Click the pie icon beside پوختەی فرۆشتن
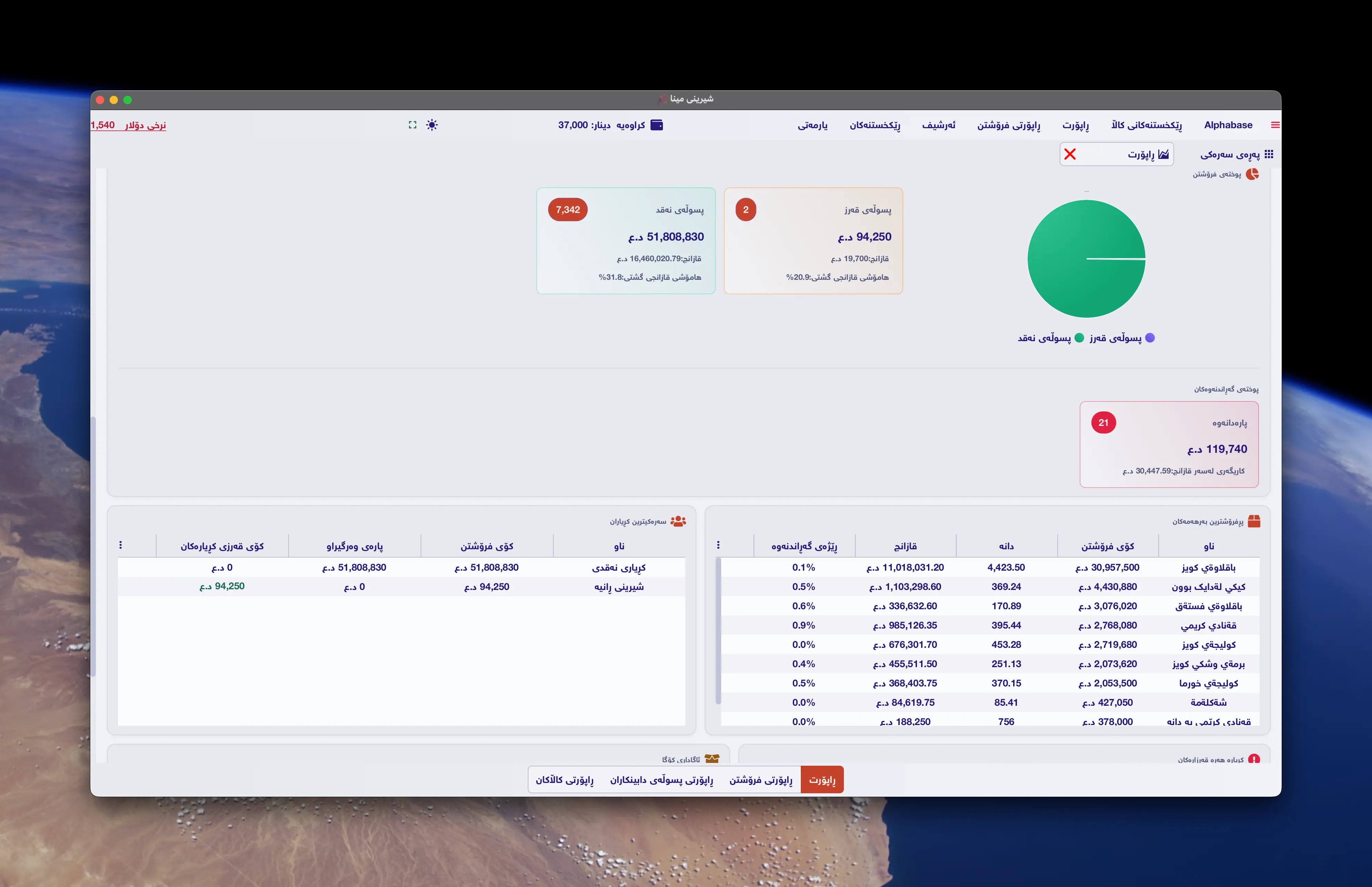The image size is (1372, 887). (1252, 174)
